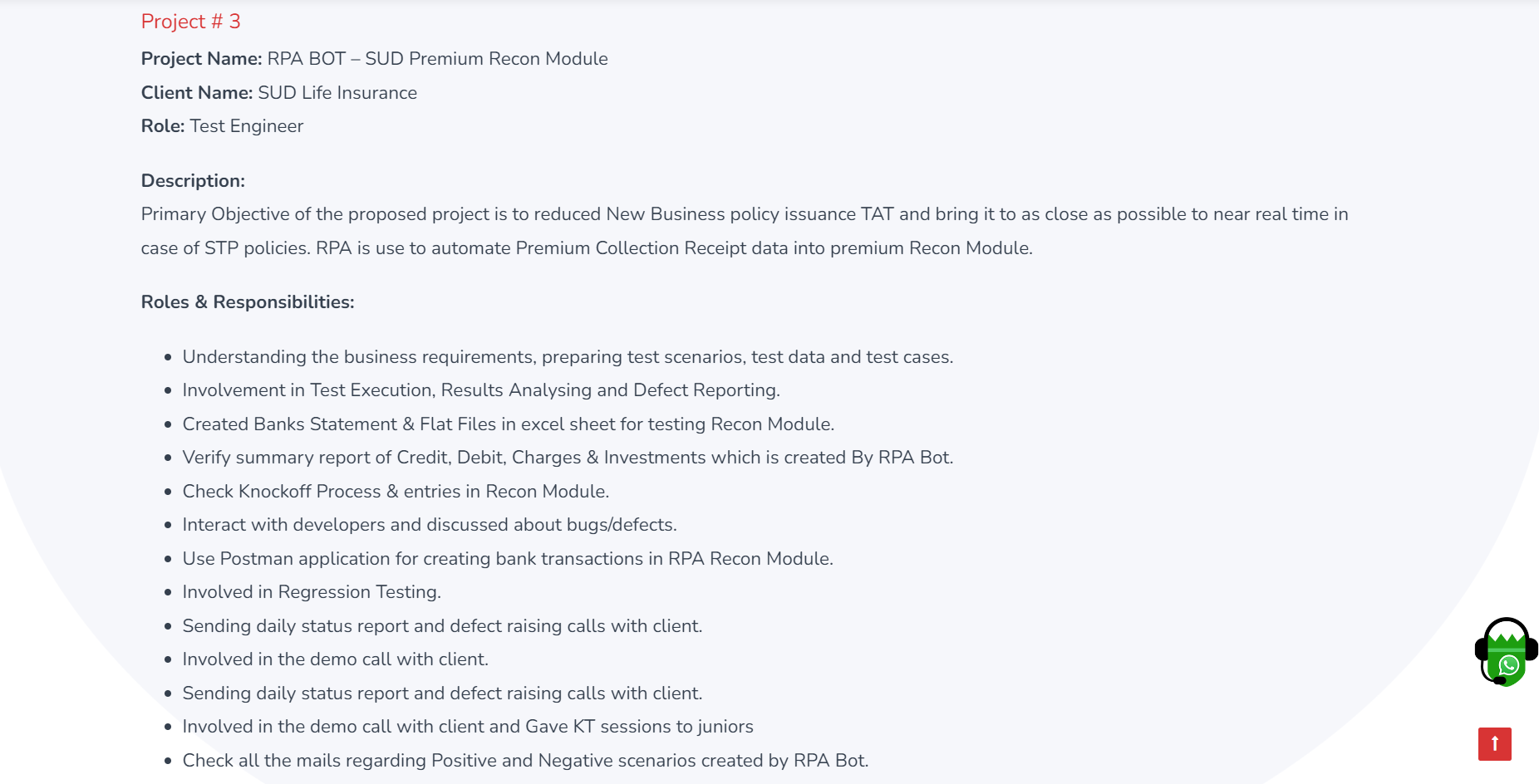Click the "Check all the mails" bullet
Image resolution: width=1539 pixels, height=784 pixels.
(525, 761)
